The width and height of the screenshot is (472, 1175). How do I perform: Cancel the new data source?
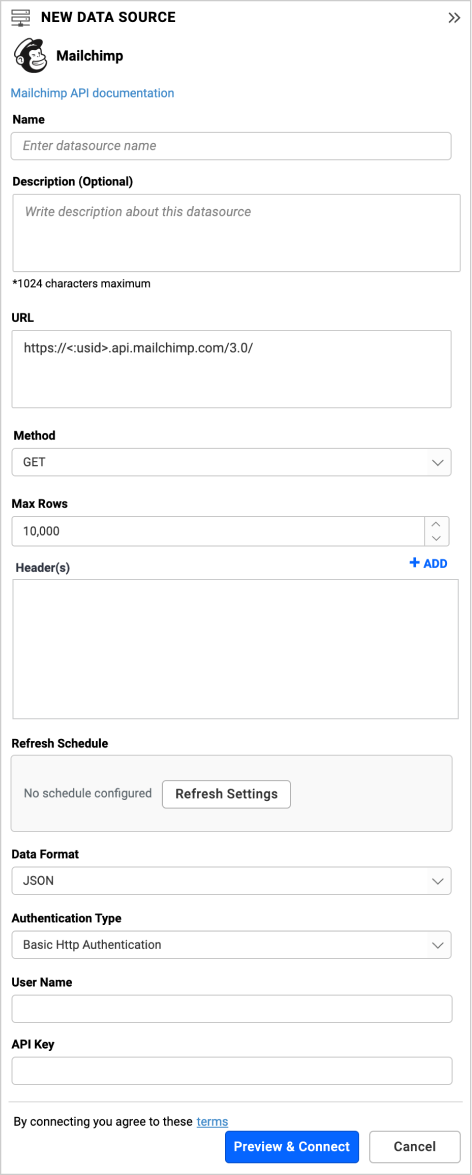(x=415, y=1147)
